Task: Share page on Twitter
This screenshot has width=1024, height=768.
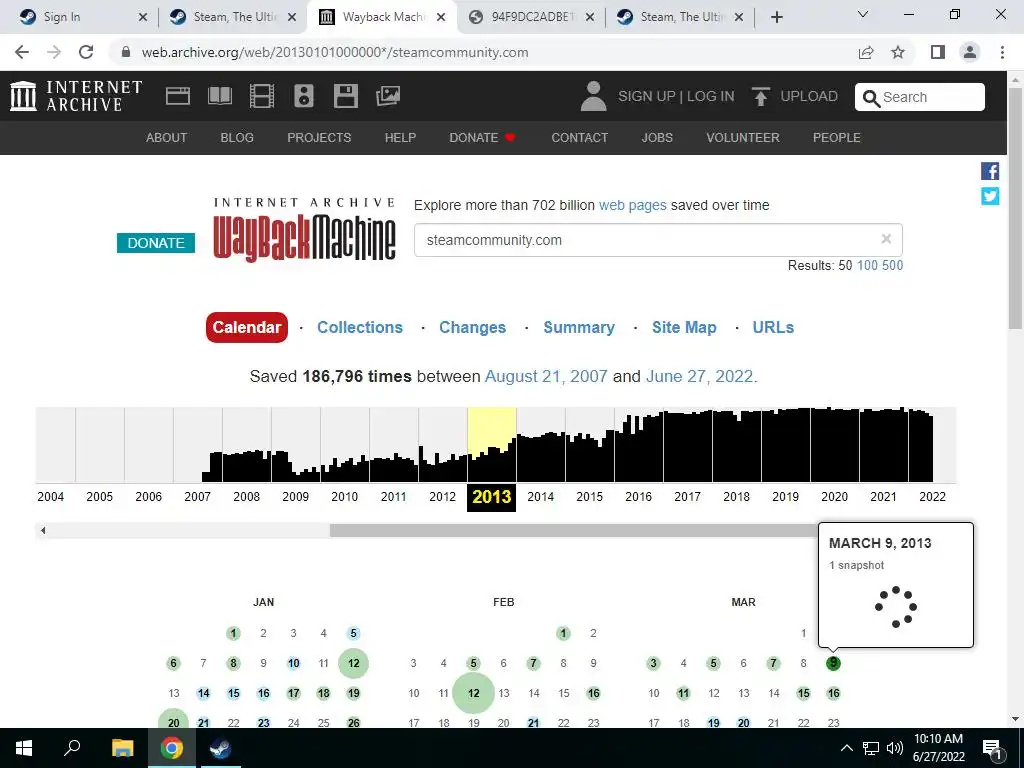Action: (990, 196)
